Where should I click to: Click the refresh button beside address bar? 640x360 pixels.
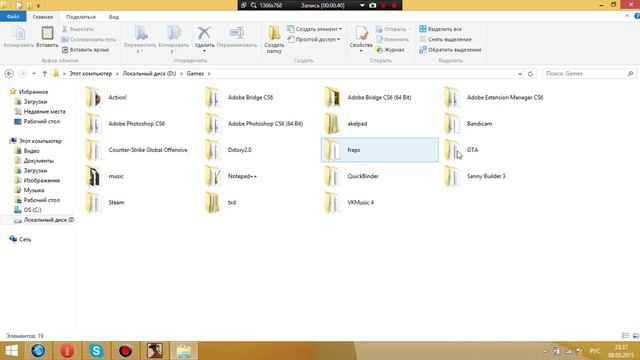pyautogui.click(x=530, y=74)
